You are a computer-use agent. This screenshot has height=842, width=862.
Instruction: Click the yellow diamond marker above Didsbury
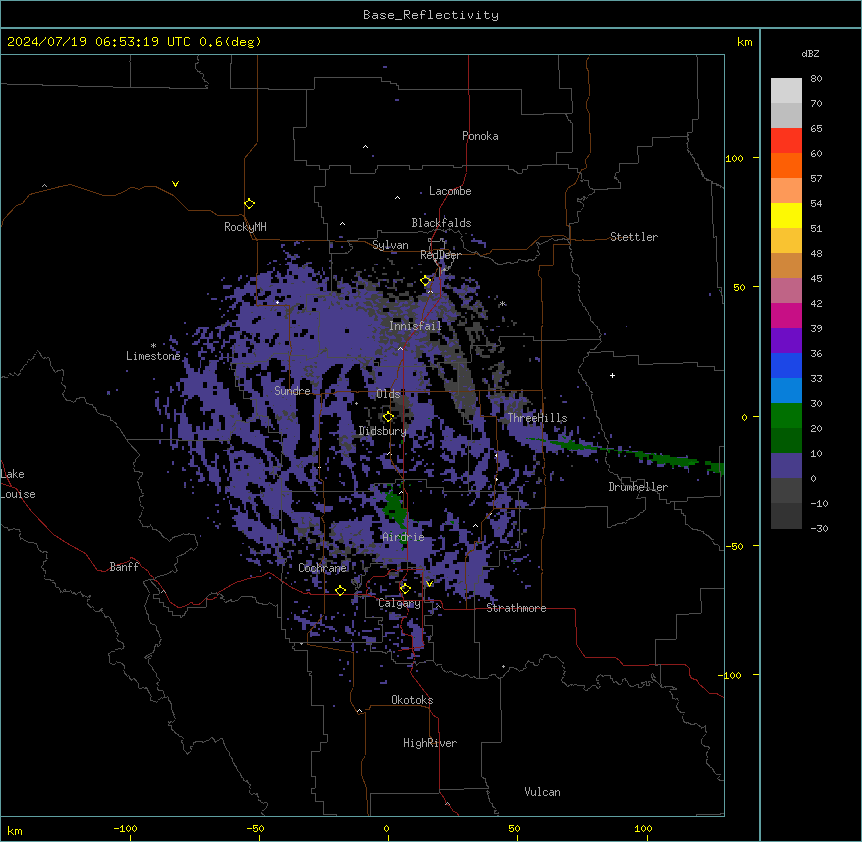(x=388, y=417)
